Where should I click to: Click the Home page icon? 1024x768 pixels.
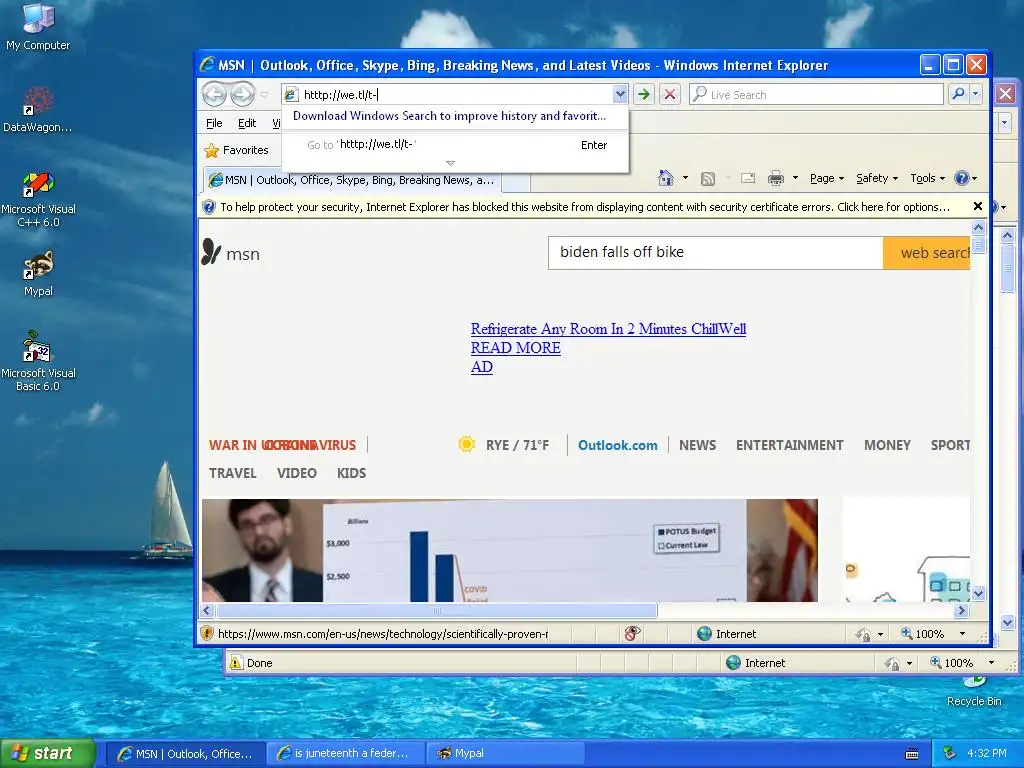tap(665, 178)
